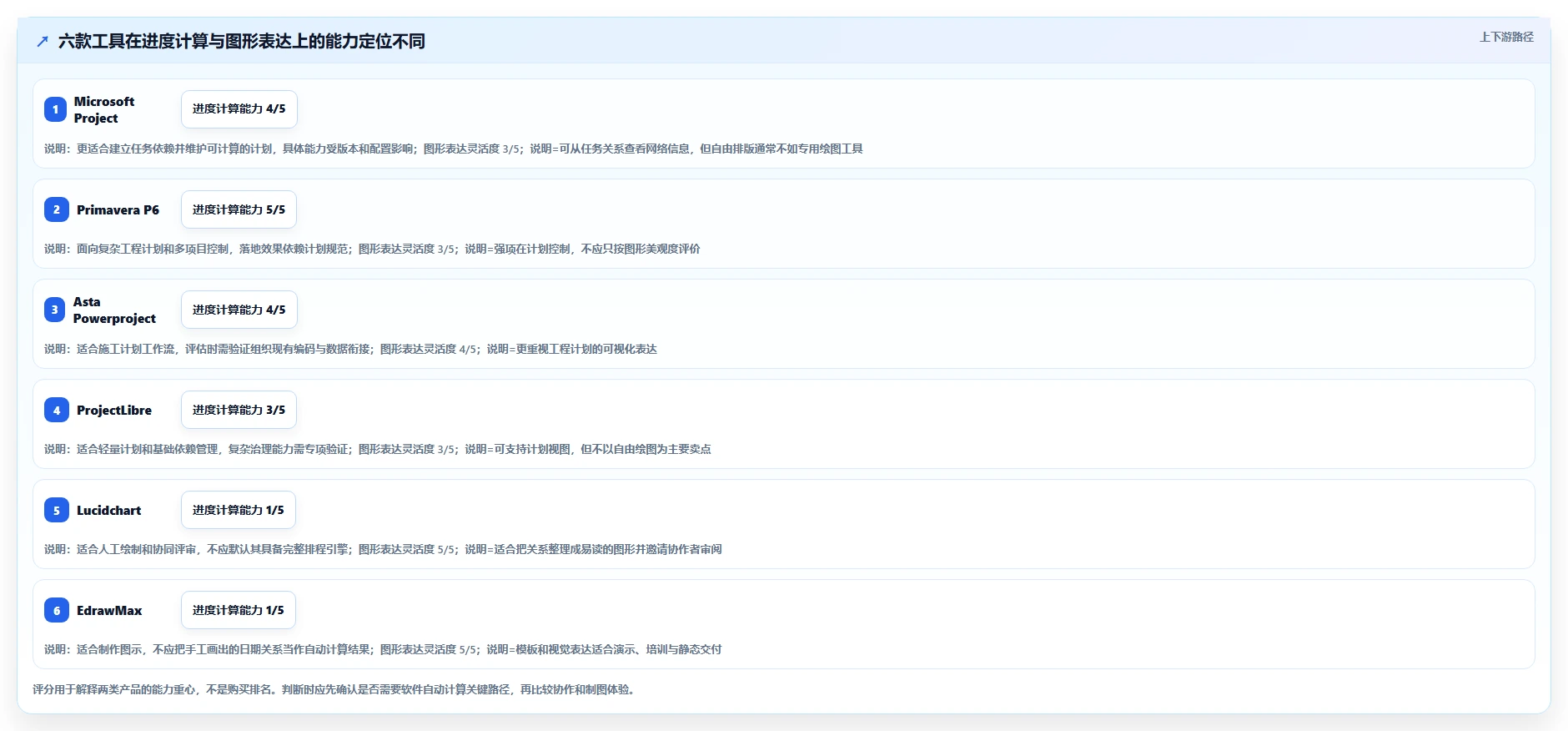
Task: Click the description starting 更适合建立任务依赖
Action: click(454, 149)
